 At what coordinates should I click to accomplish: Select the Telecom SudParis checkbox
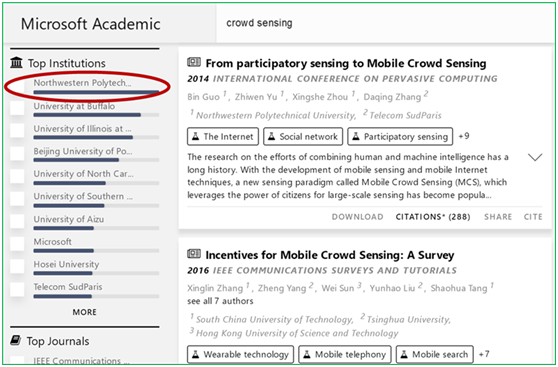17,289
